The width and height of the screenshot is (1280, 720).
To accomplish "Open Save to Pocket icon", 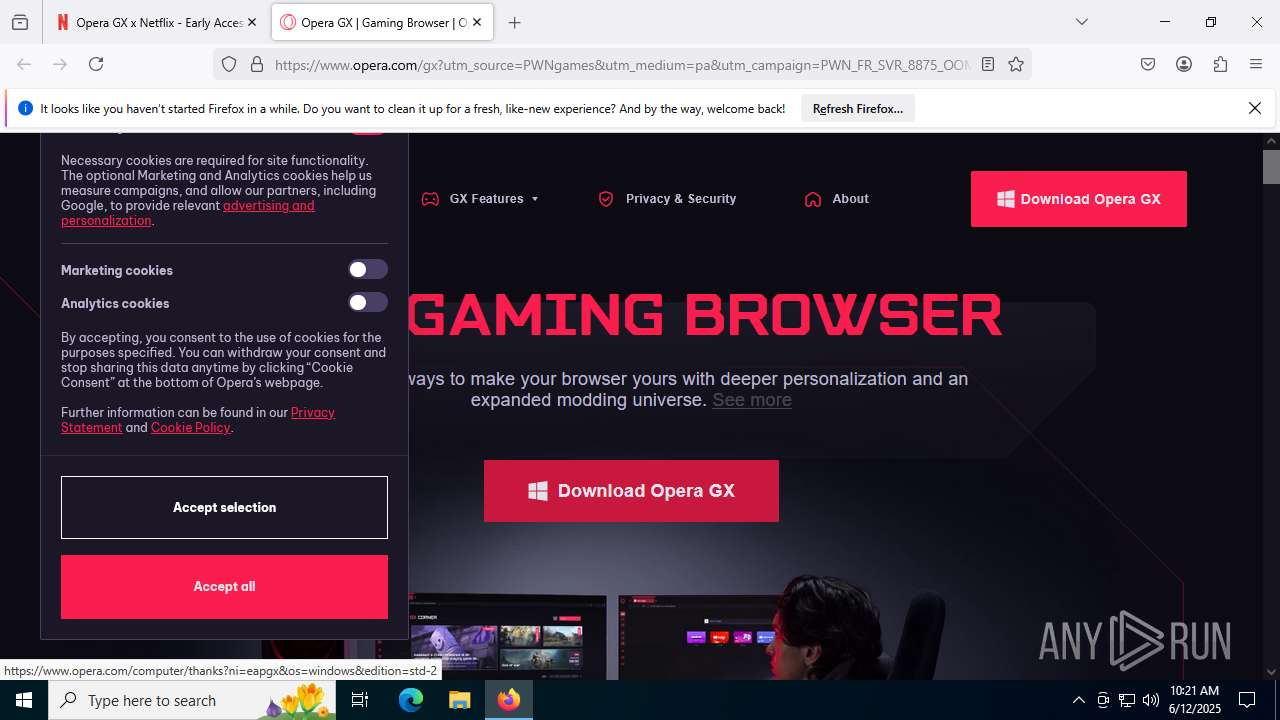I will 1148,64.
